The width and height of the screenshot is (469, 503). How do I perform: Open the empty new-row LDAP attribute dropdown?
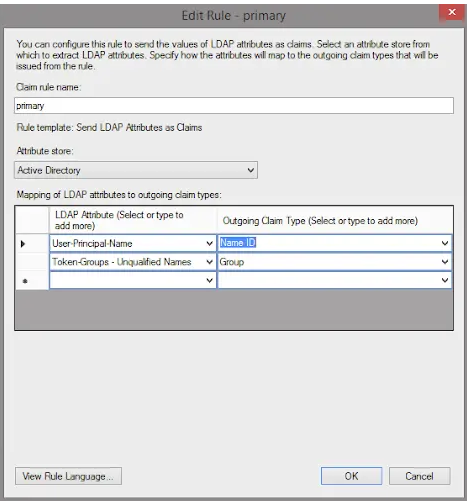133,280
